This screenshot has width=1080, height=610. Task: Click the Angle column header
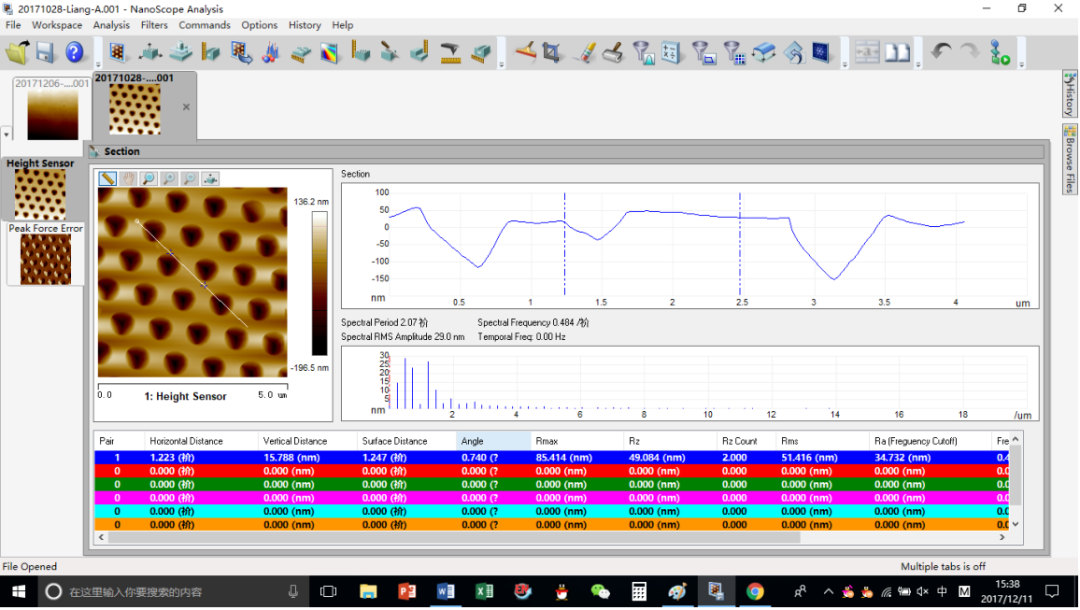click(x=494, y=441)
